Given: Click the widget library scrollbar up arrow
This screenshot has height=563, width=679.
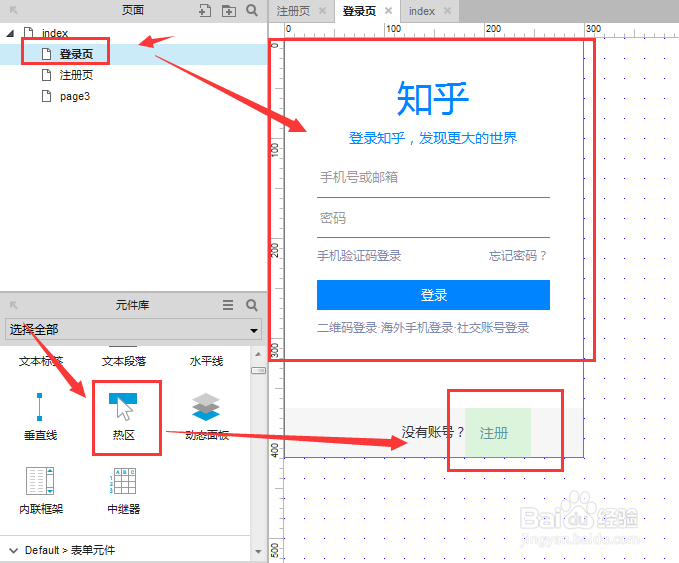Looking at the screenshot, I should tap(258, 354).
